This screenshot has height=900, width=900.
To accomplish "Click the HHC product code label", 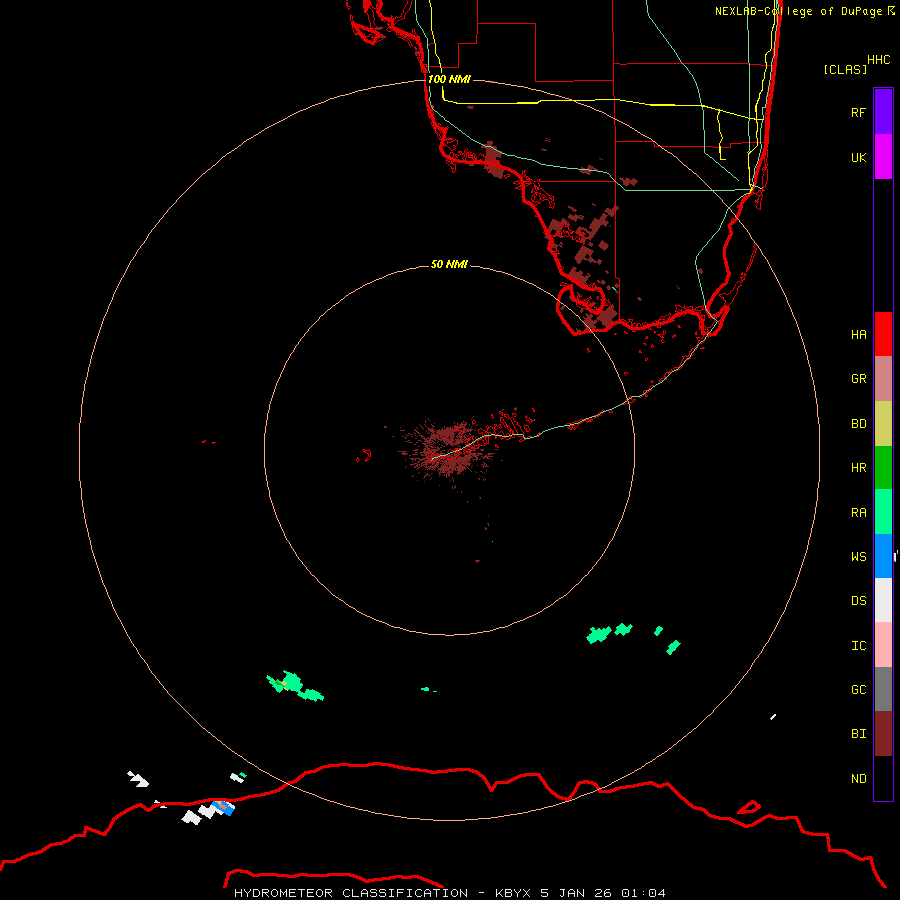I will pyautogui.click(x=878, y=60).
